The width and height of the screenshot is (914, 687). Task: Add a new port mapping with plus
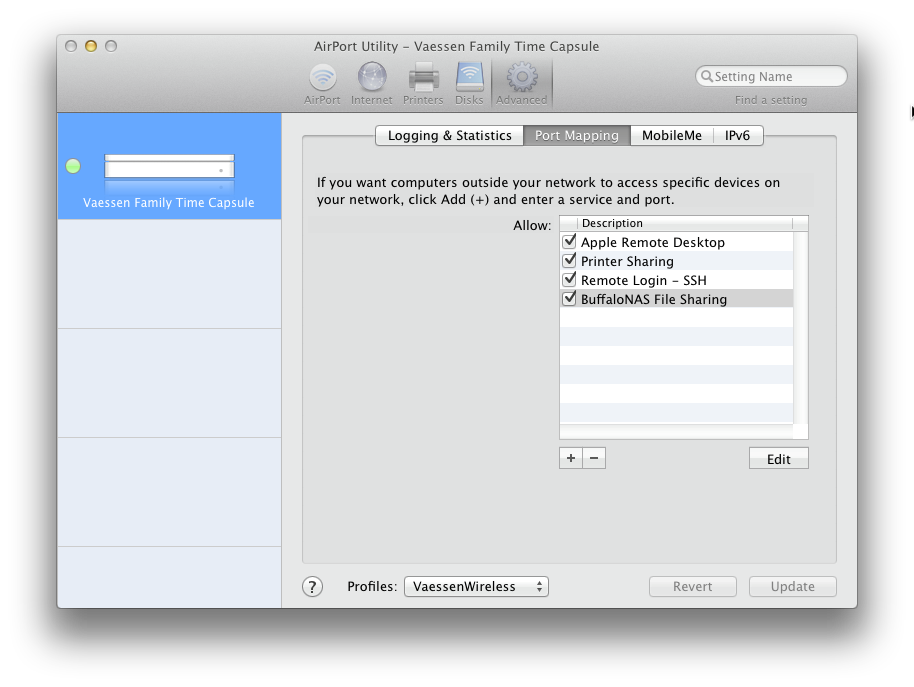coord(571,458)
